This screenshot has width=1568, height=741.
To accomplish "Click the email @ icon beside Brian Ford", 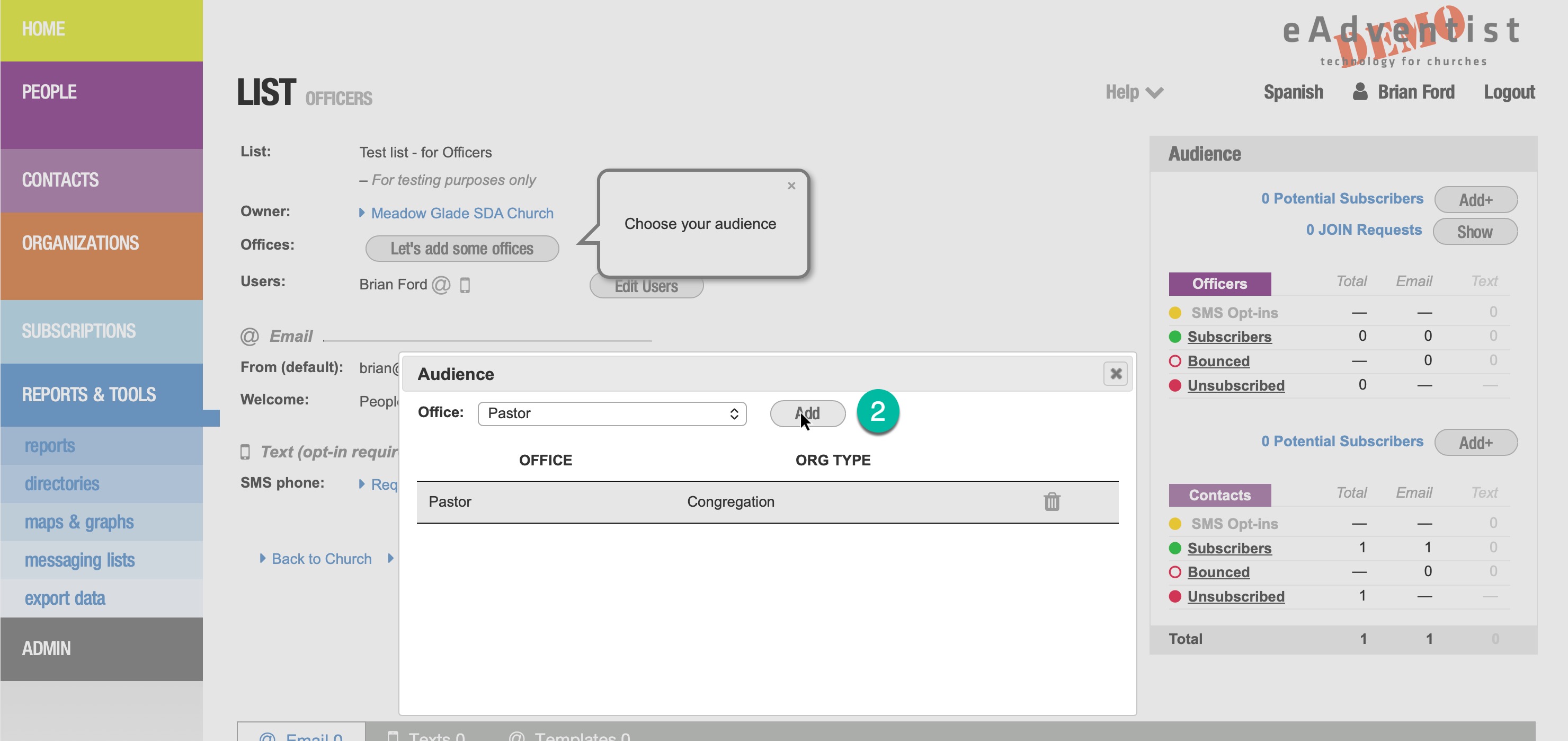I will (x=441, y=284).
